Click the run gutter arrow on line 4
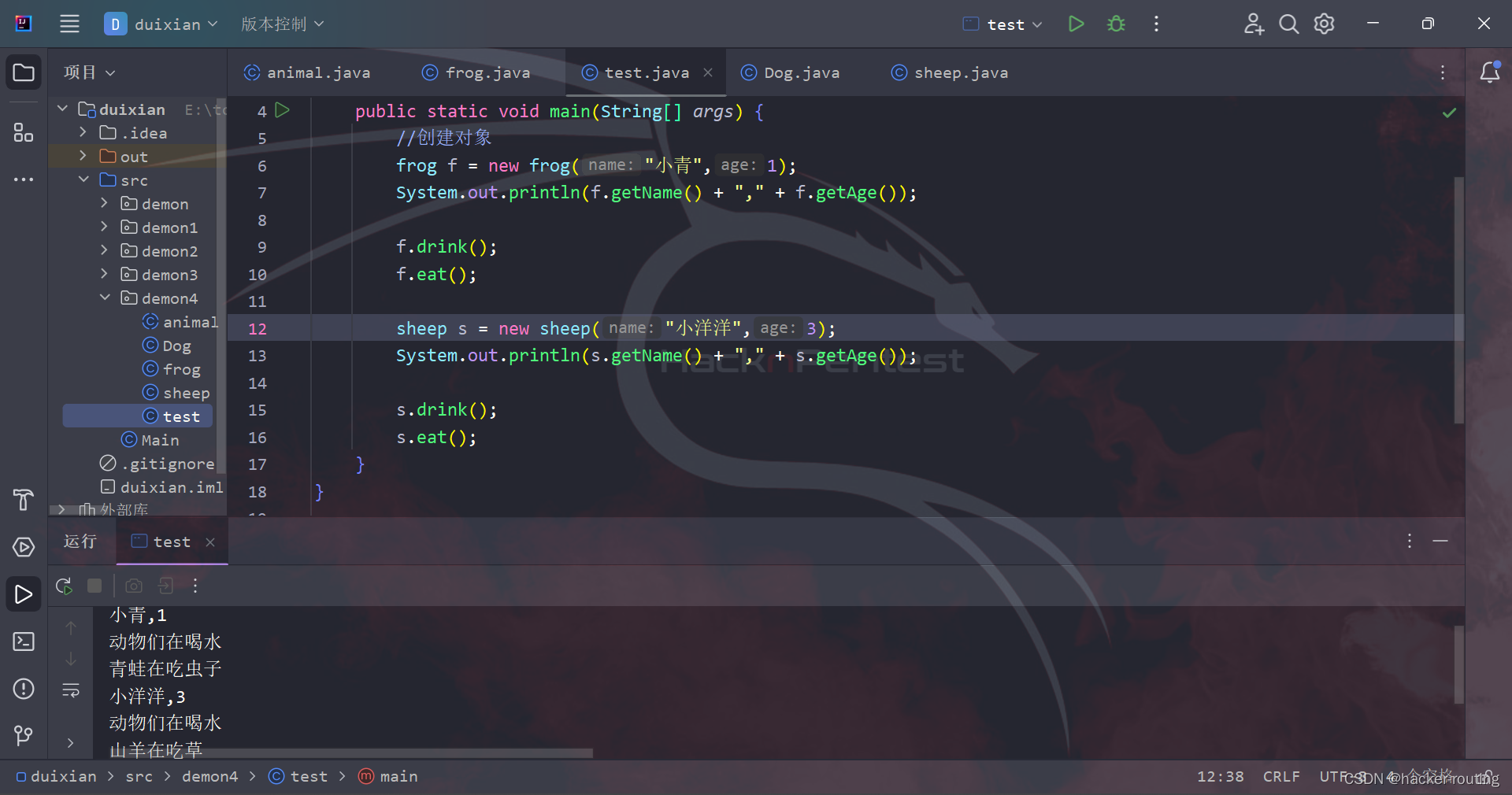Image resolution: width=1512 pixels, height=795 pixels. click(x=283, y=110)
